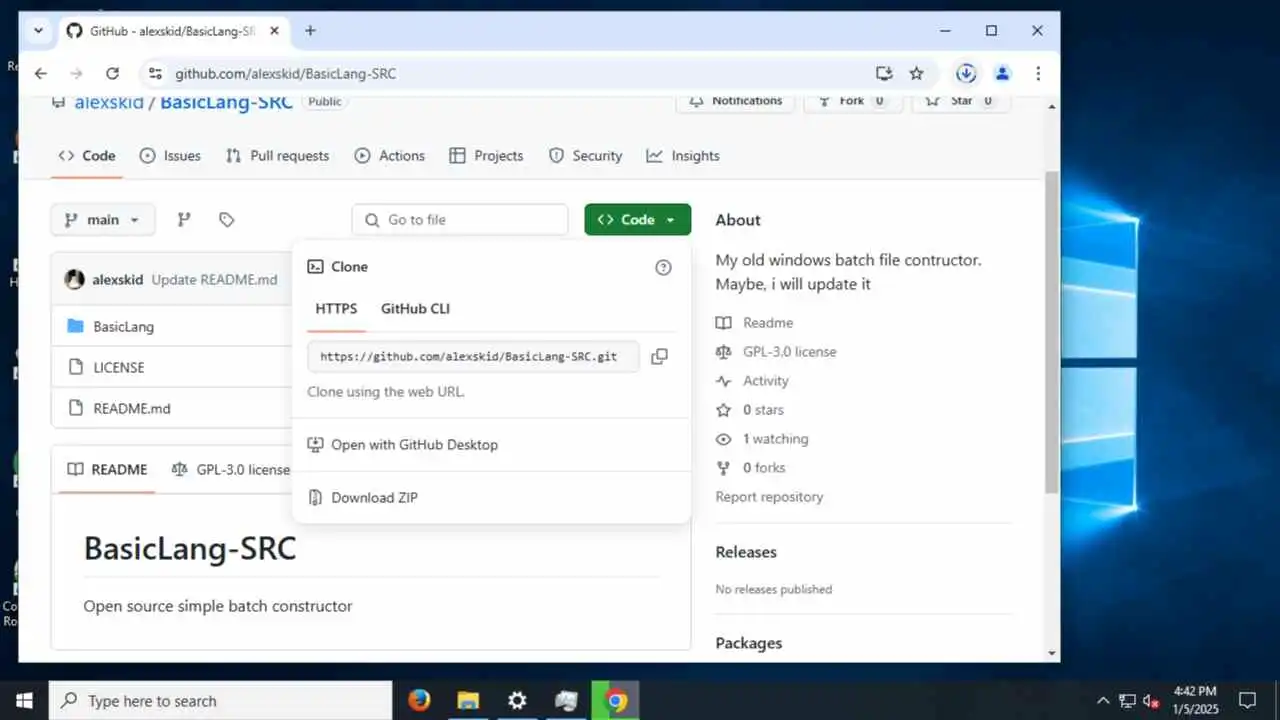Open the Insights tab
The image size is (1280, 720).
coord(683,156)
